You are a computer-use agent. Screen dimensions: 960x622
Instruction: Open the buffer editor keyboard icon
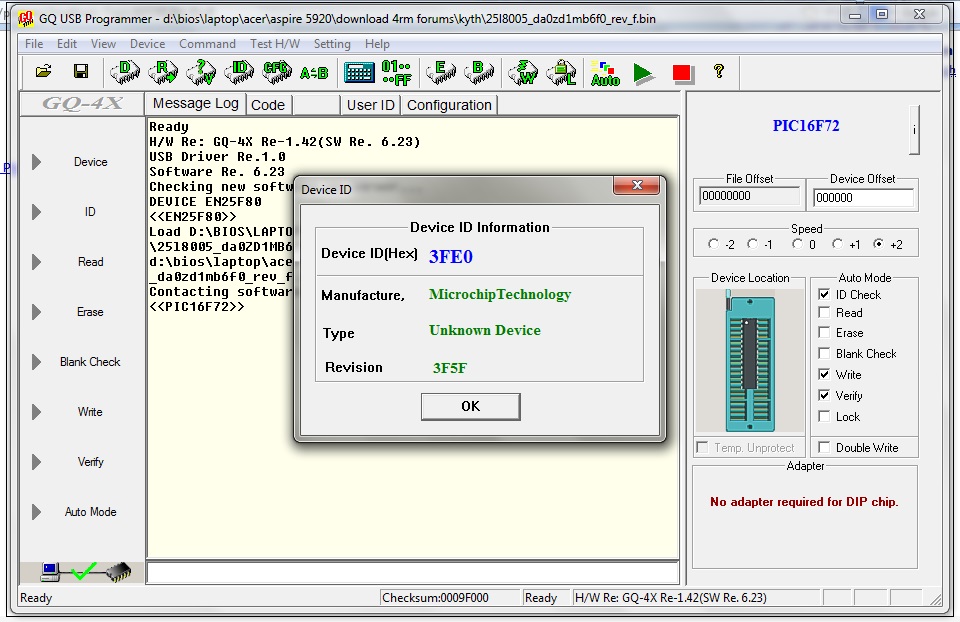[359, 72]
